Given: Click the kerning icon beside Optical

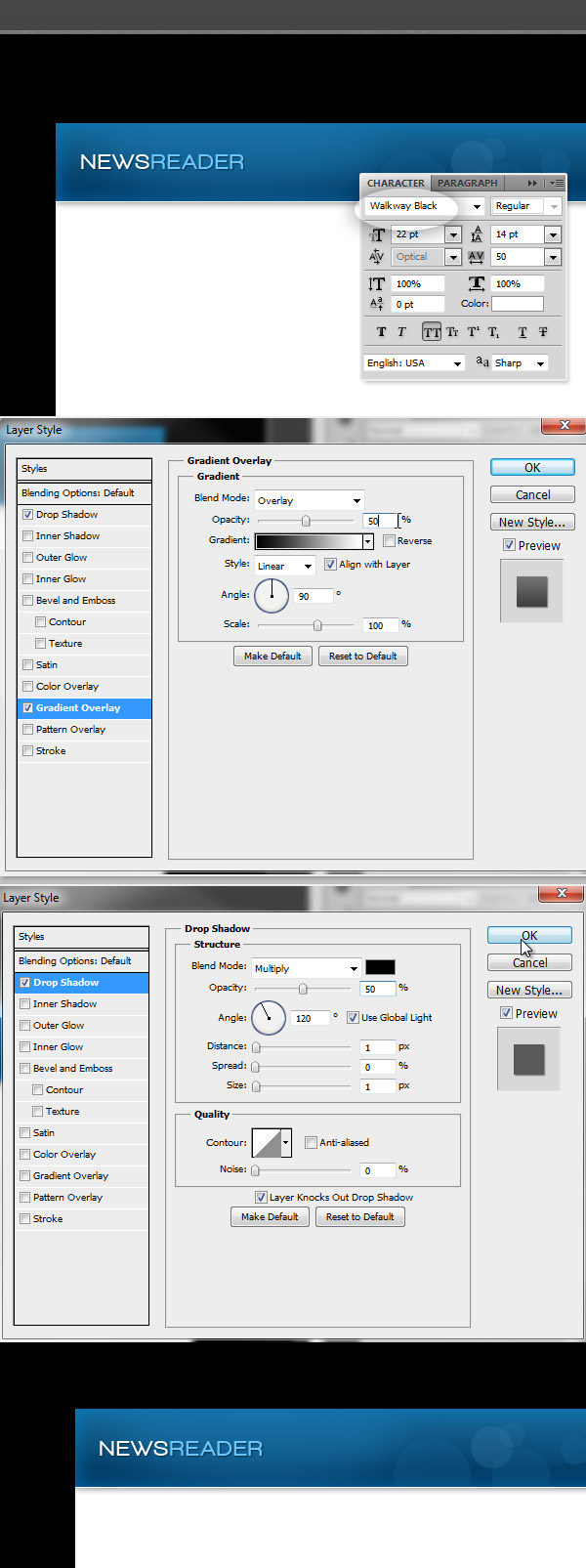Looking at the screenshot, I should 377,257.
